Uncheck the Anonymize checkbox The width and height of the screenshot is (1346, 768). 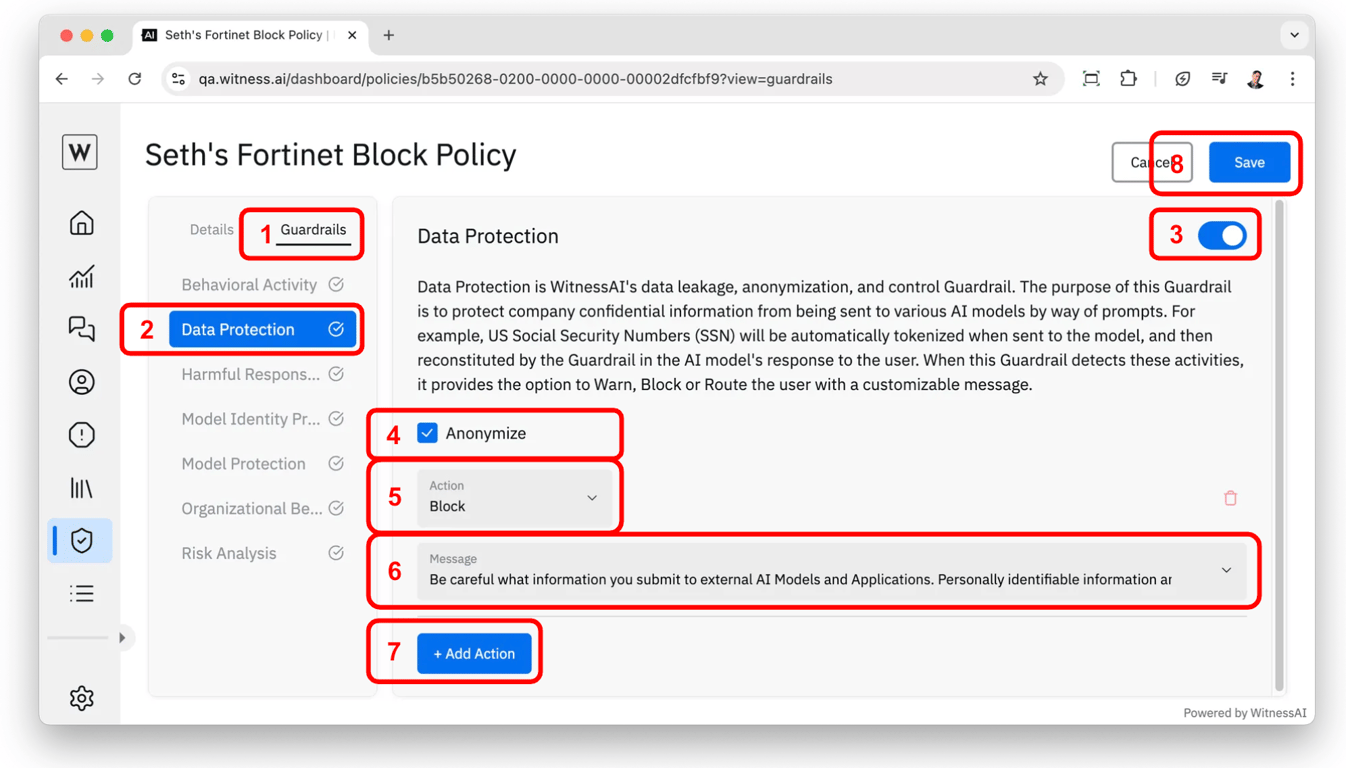pyautogui.click(x=428, y=433)
